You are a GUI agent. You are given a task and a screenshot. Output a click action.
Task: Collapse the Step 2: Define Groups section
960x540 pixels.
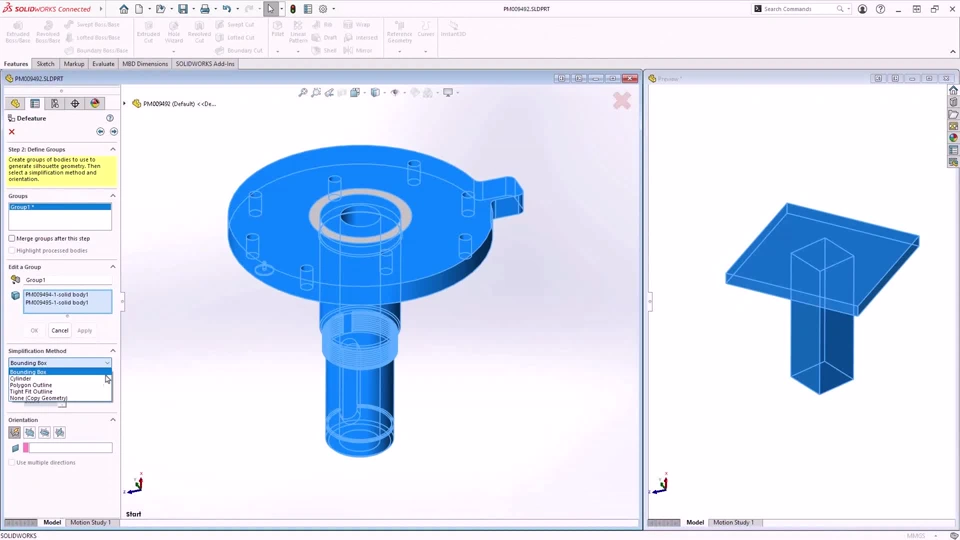(x=113, y=149)
